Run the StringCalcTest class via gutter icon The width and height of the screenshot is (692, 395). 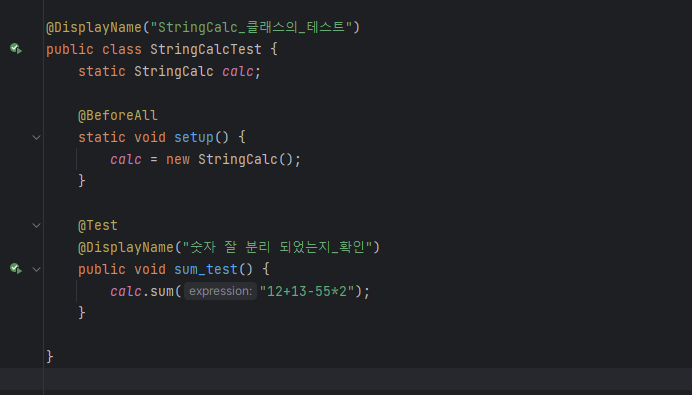pyautogui.click(x=16, y=49)
